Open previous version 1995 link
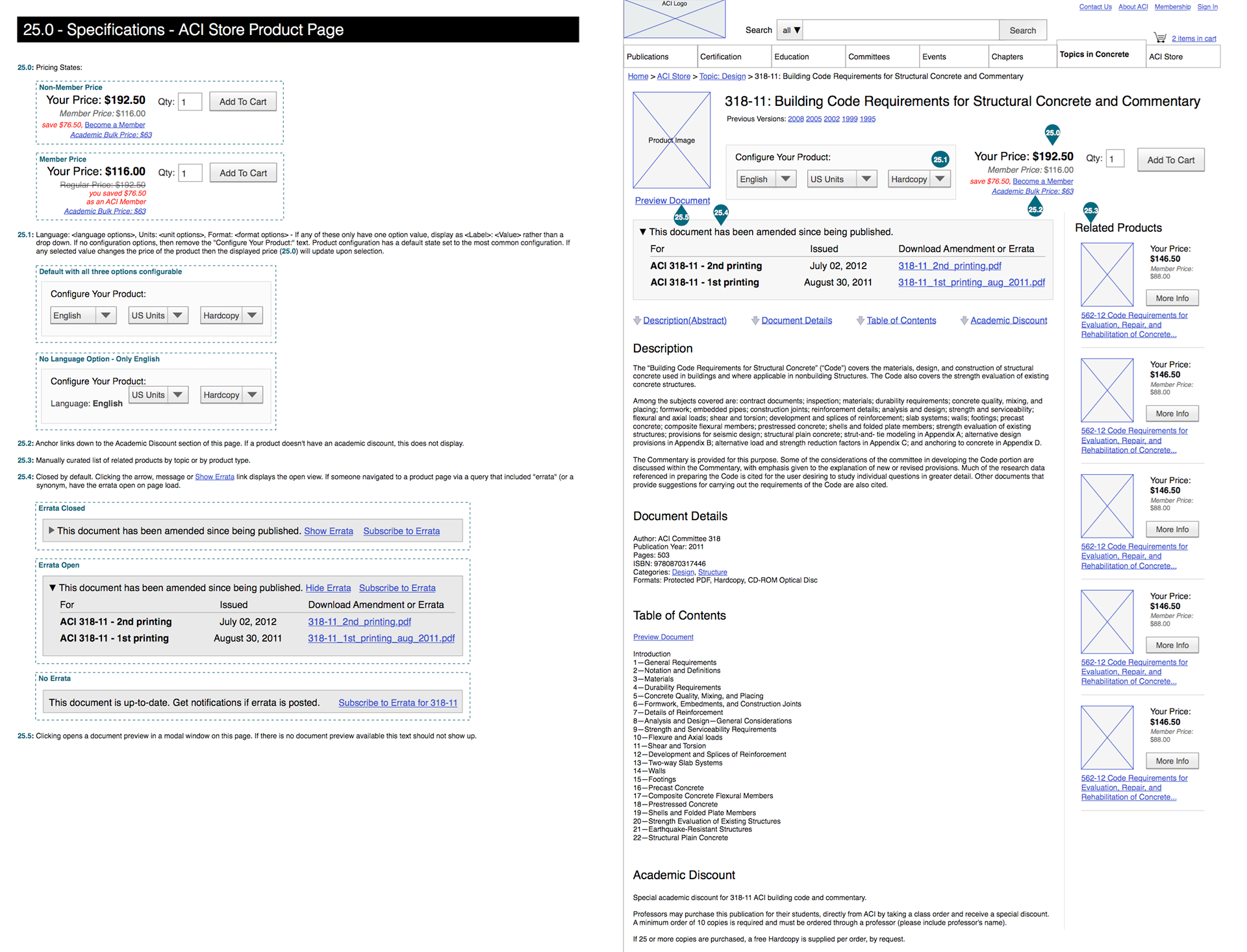The width and height of the screenshot is (1247, 952). pyautogui.click(x=868, y=119)
